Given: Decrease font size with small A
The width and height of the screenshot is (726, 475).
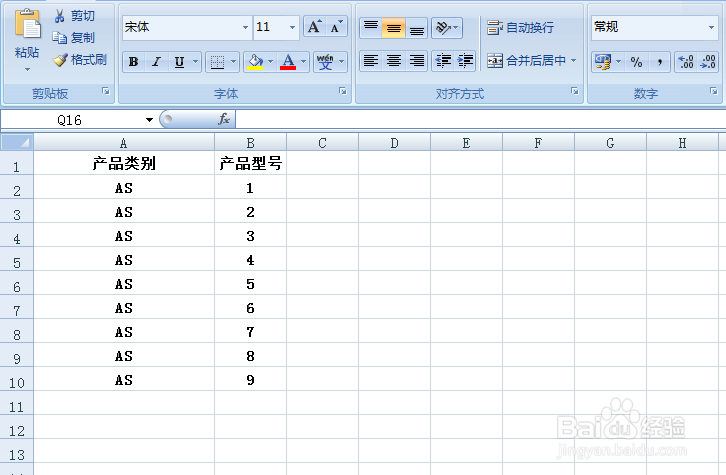Looking at the screenshot, I should 337,27.
